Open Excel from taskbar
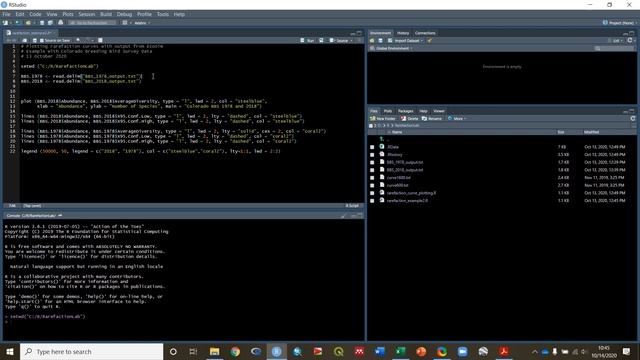The image size is (640, 360). point(400,351)
